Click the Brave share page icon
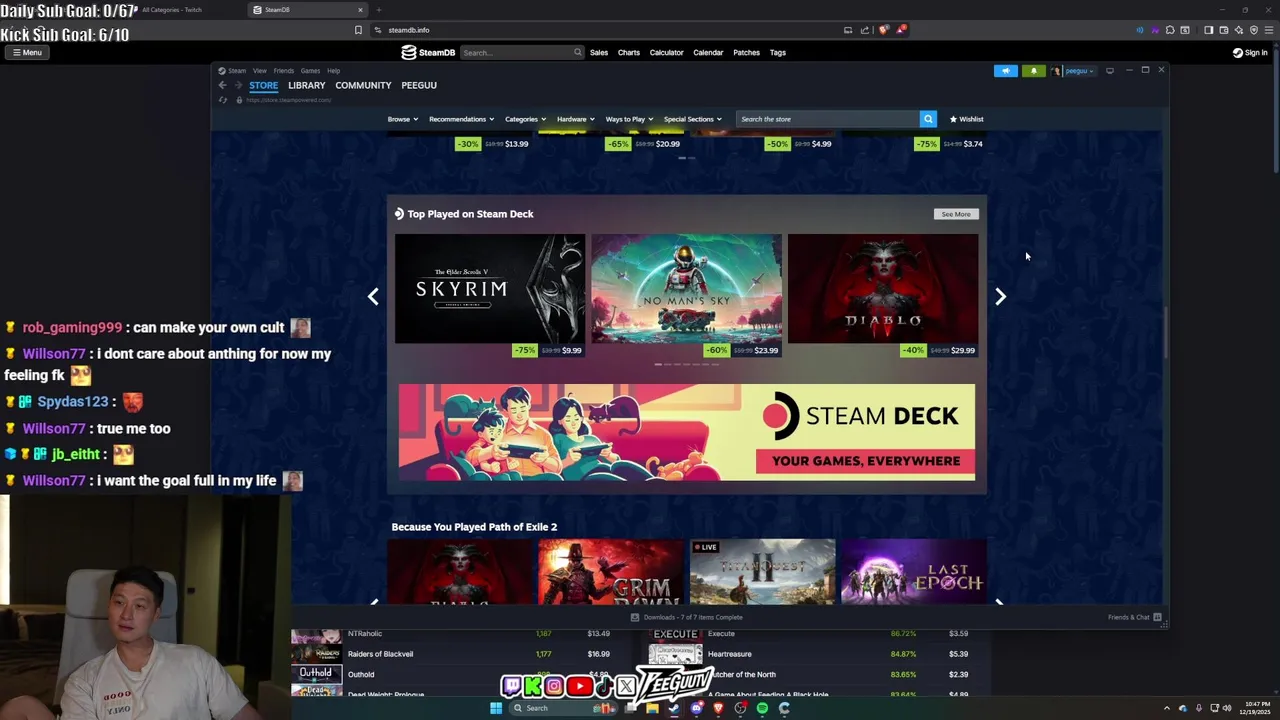Image resolution: width=1280 pixels, height=720 pixels. (x=865, y=30)
